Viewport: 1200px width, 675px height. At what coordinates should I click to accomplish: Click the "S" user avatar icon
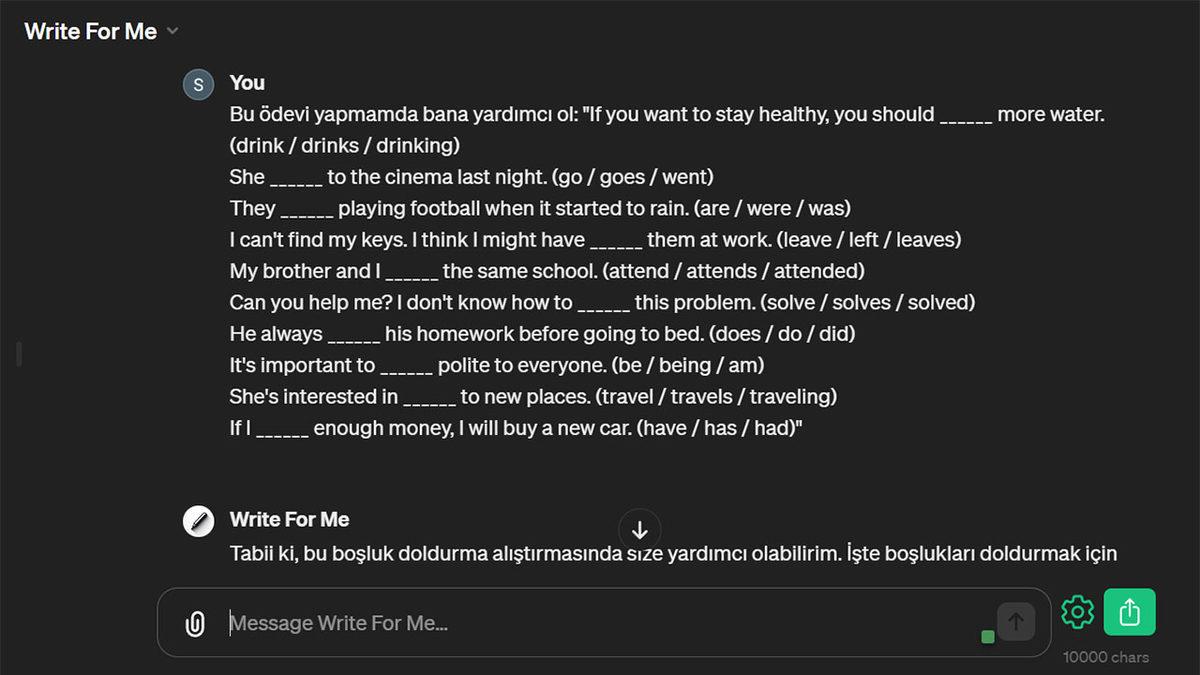point(198,84)
